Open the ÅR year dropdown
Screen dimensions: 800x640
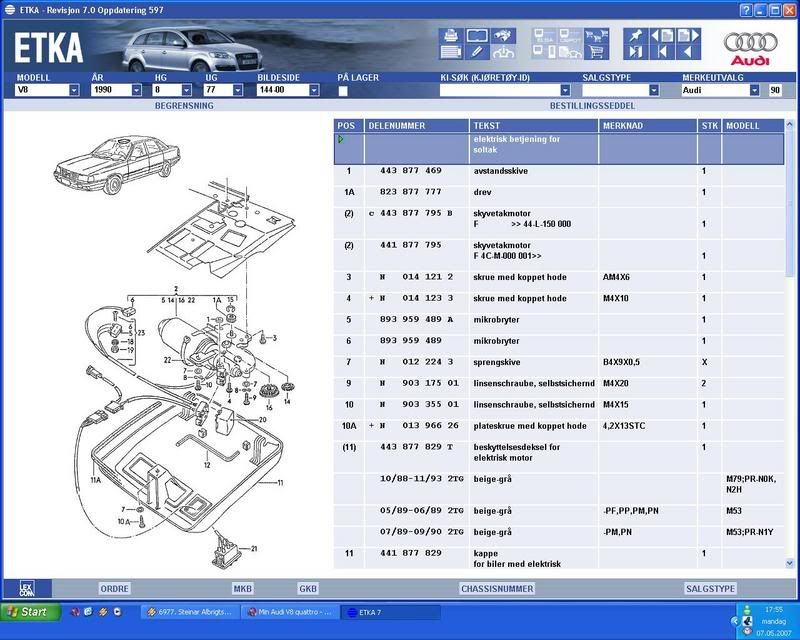[135, 90]
